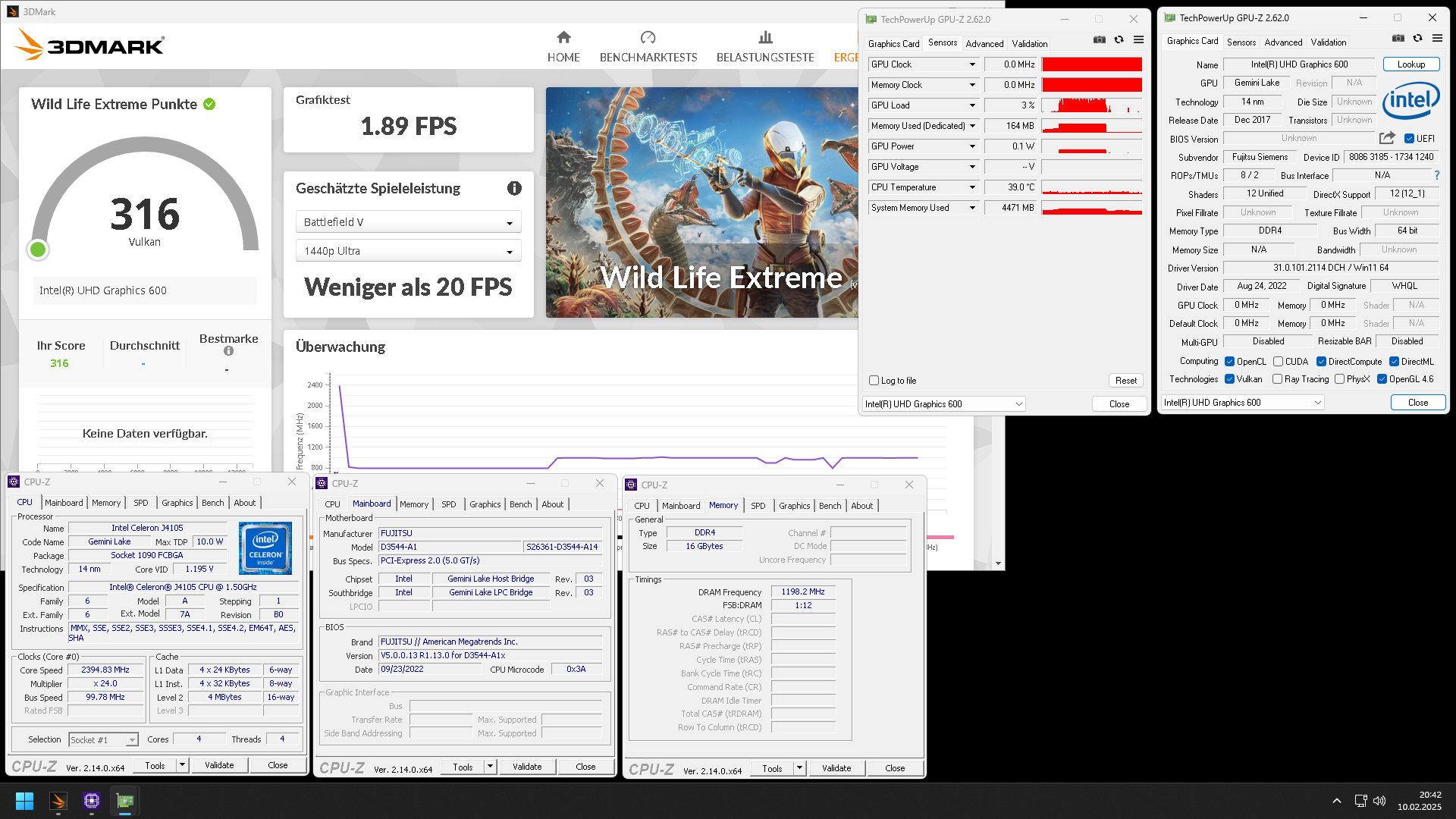Click the Lookup button in GPU-Z
Image resolution: width=1456 pixels, height=819 pixels.
[1411, 64]
